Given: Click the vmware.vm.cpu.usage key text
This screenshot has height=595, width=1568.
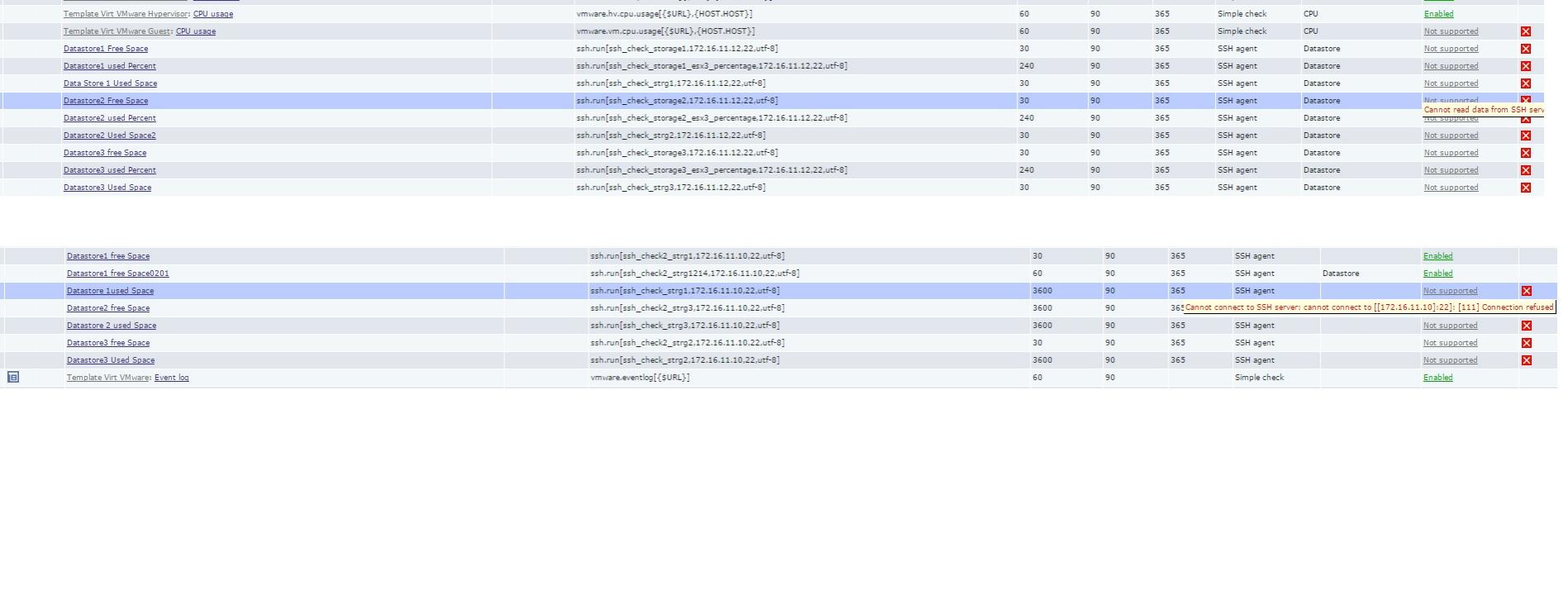Looking at the screenshot, I should tap(666, 31).
